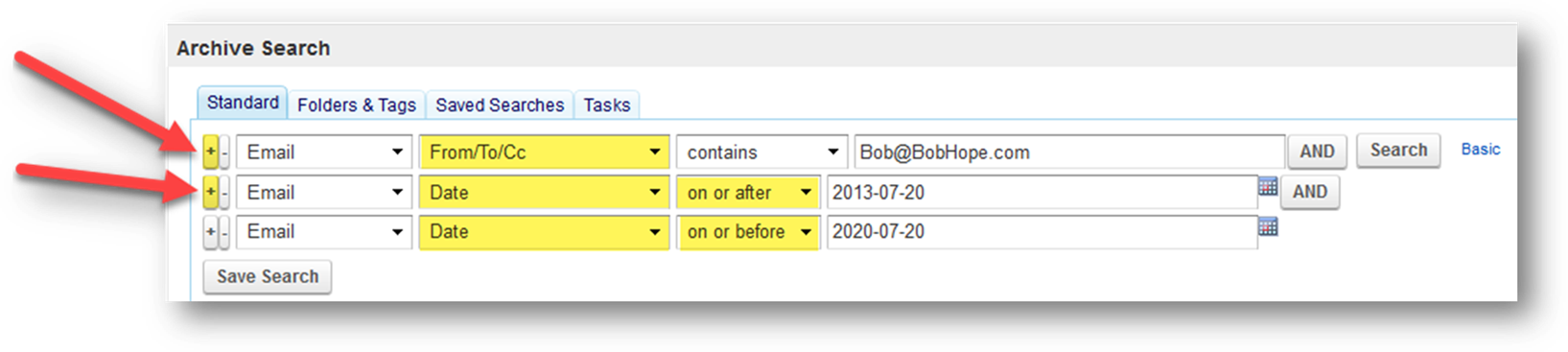Open the 'on or before' operator dropdown

(748, 232)
